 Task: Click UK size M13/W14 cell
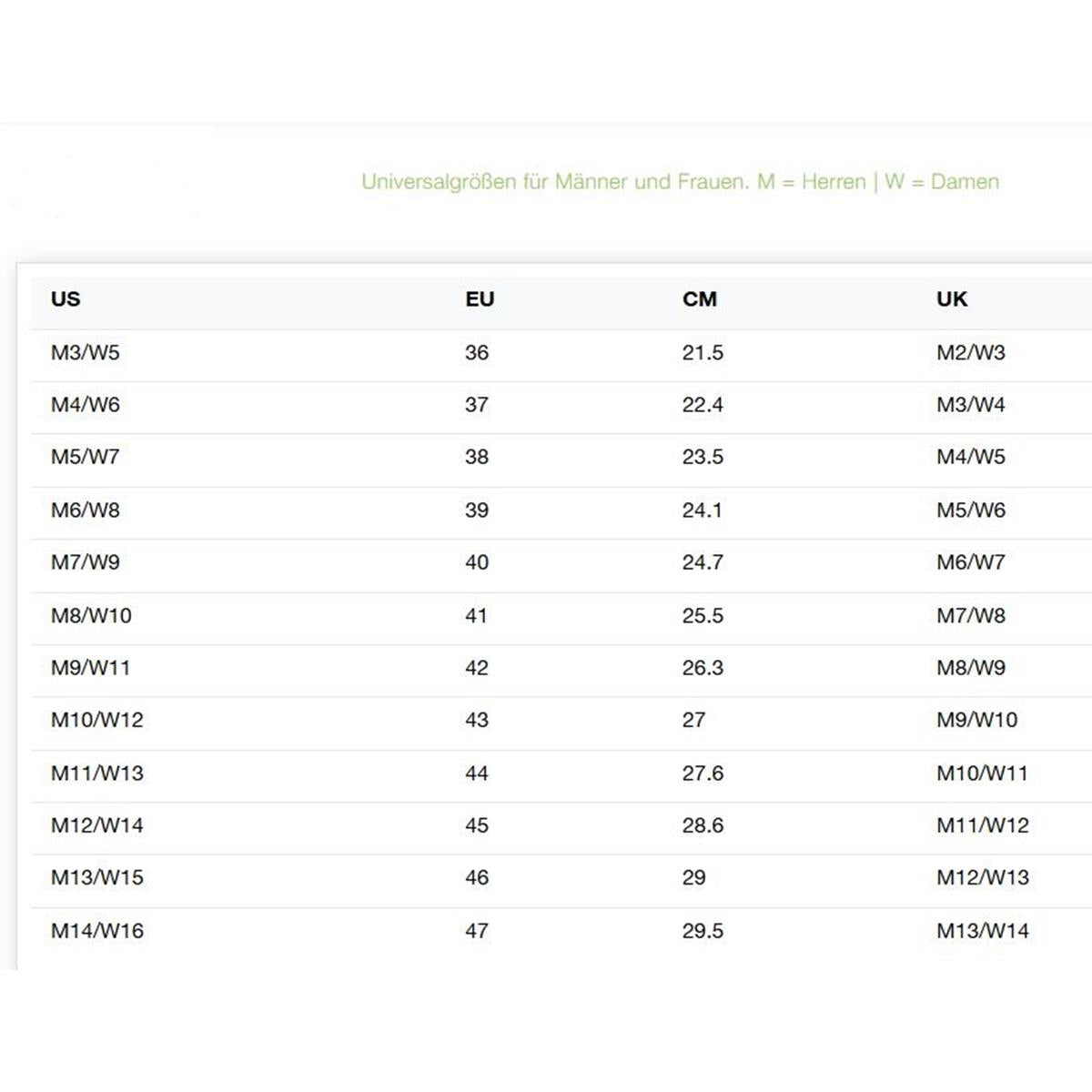[983, 931]
